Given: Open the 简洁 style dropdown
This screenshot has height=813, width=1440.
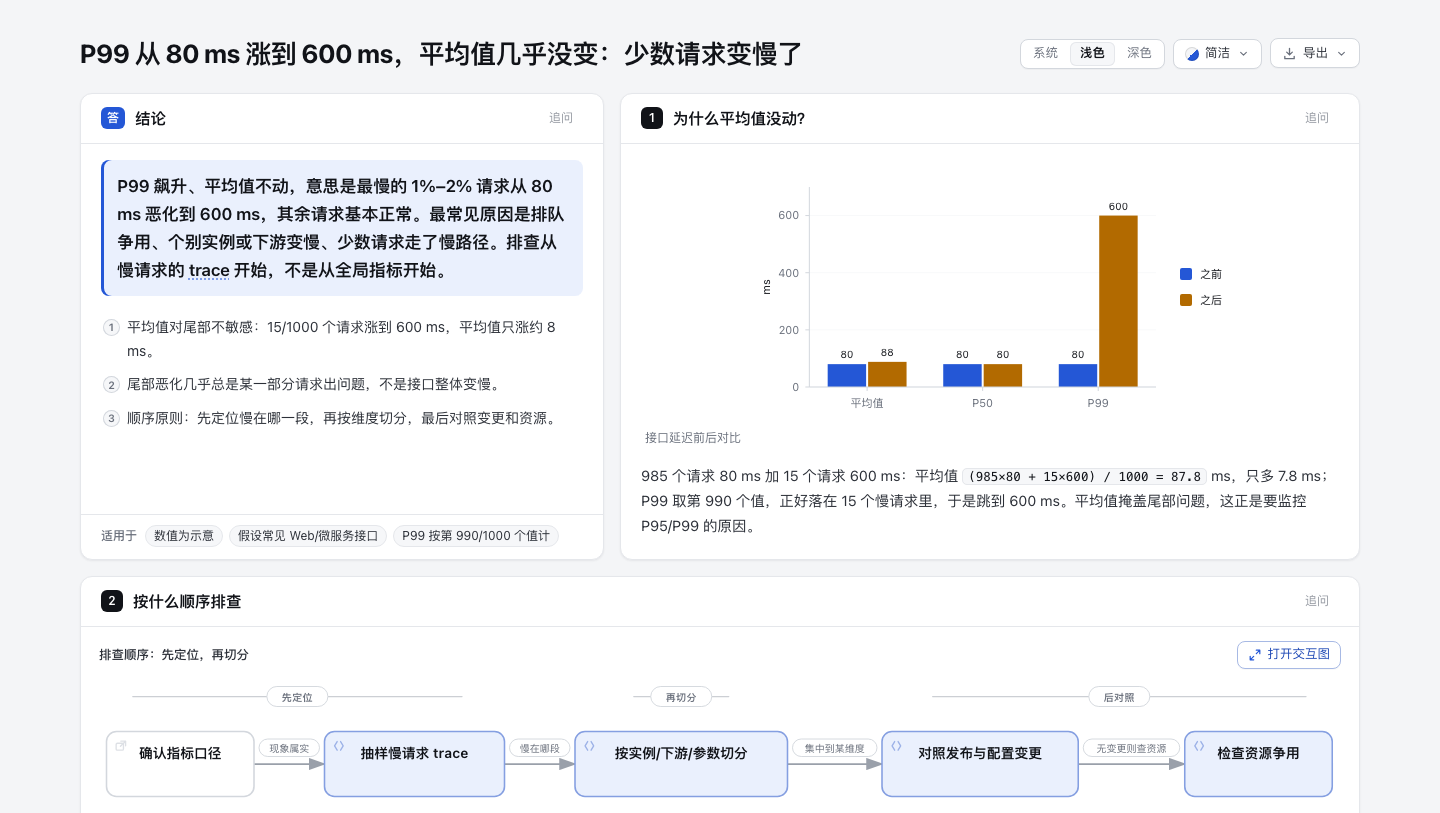Looking at the screenshot, I should (x=1217, y=53).
